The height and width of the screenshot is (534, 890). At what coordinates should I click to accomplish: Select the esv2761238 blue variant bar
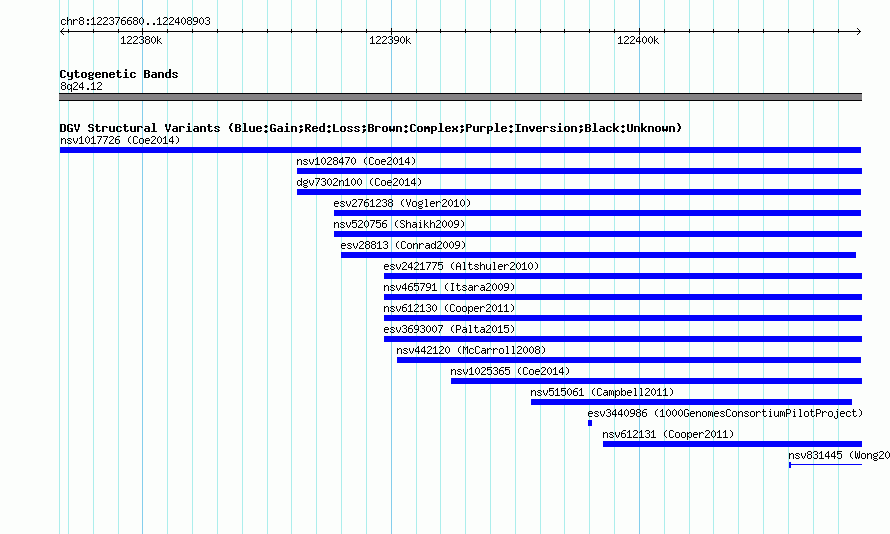click(x=597, y=213)
